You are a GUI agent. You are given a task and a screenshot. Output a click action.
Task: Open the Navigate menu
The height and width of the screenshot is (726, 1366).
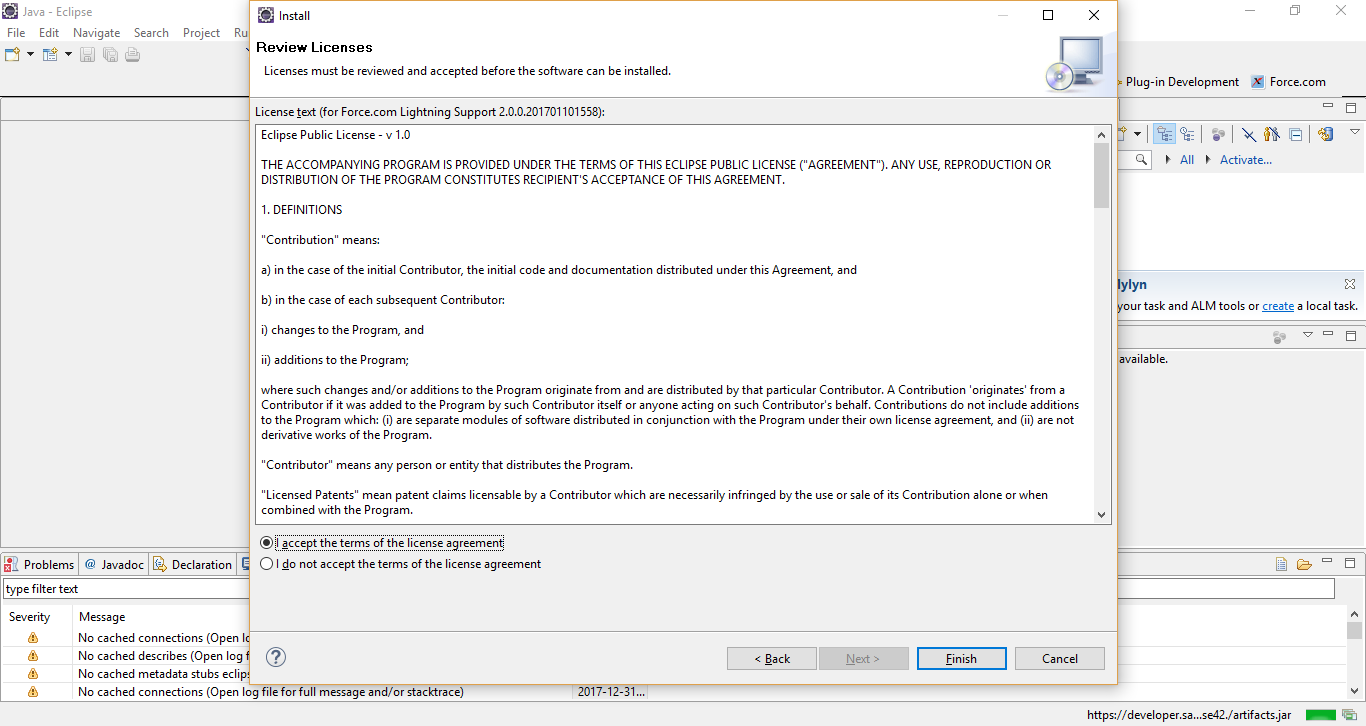click(96, 33)
